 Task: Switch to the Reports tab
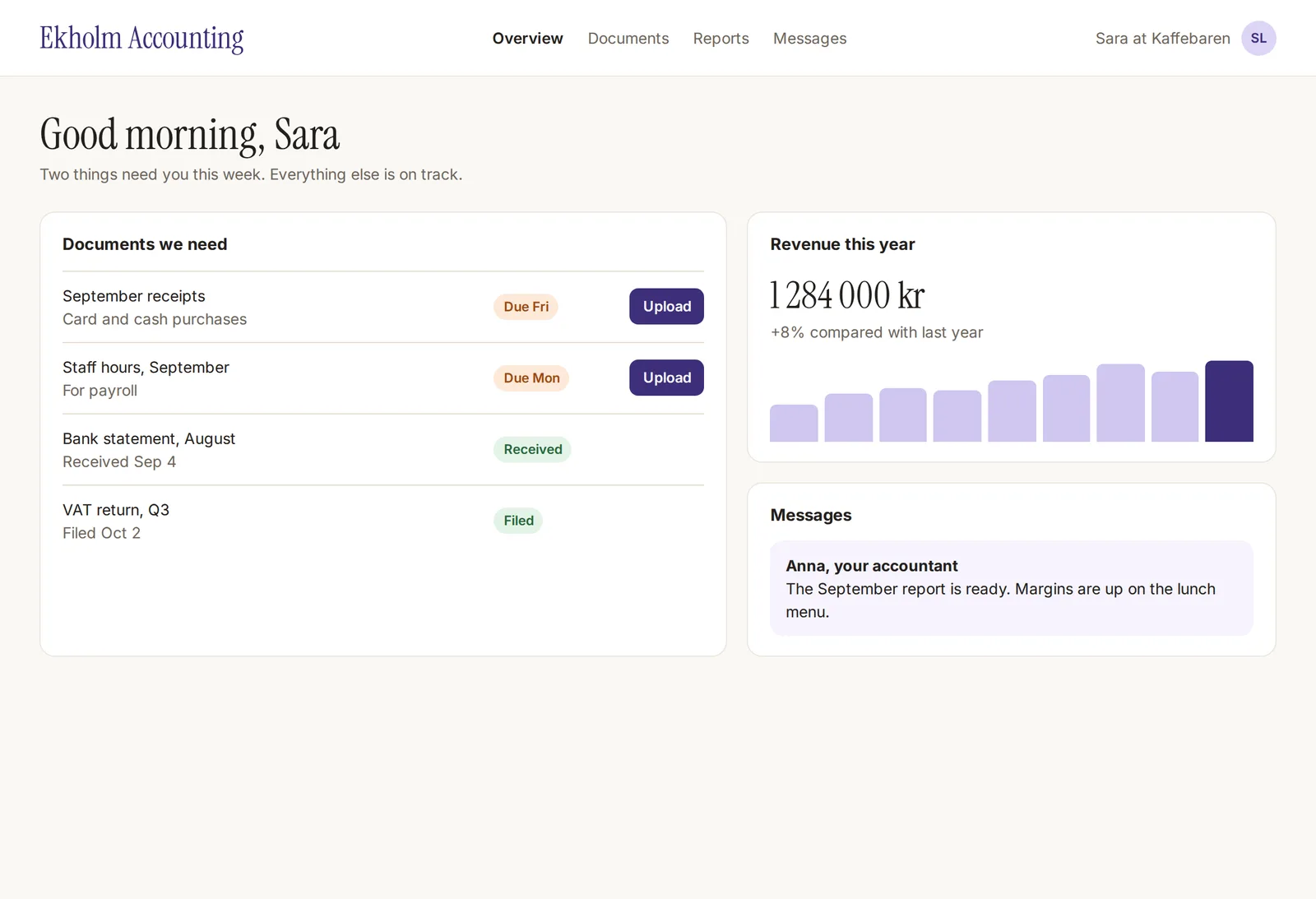click(x=721, y=39)
